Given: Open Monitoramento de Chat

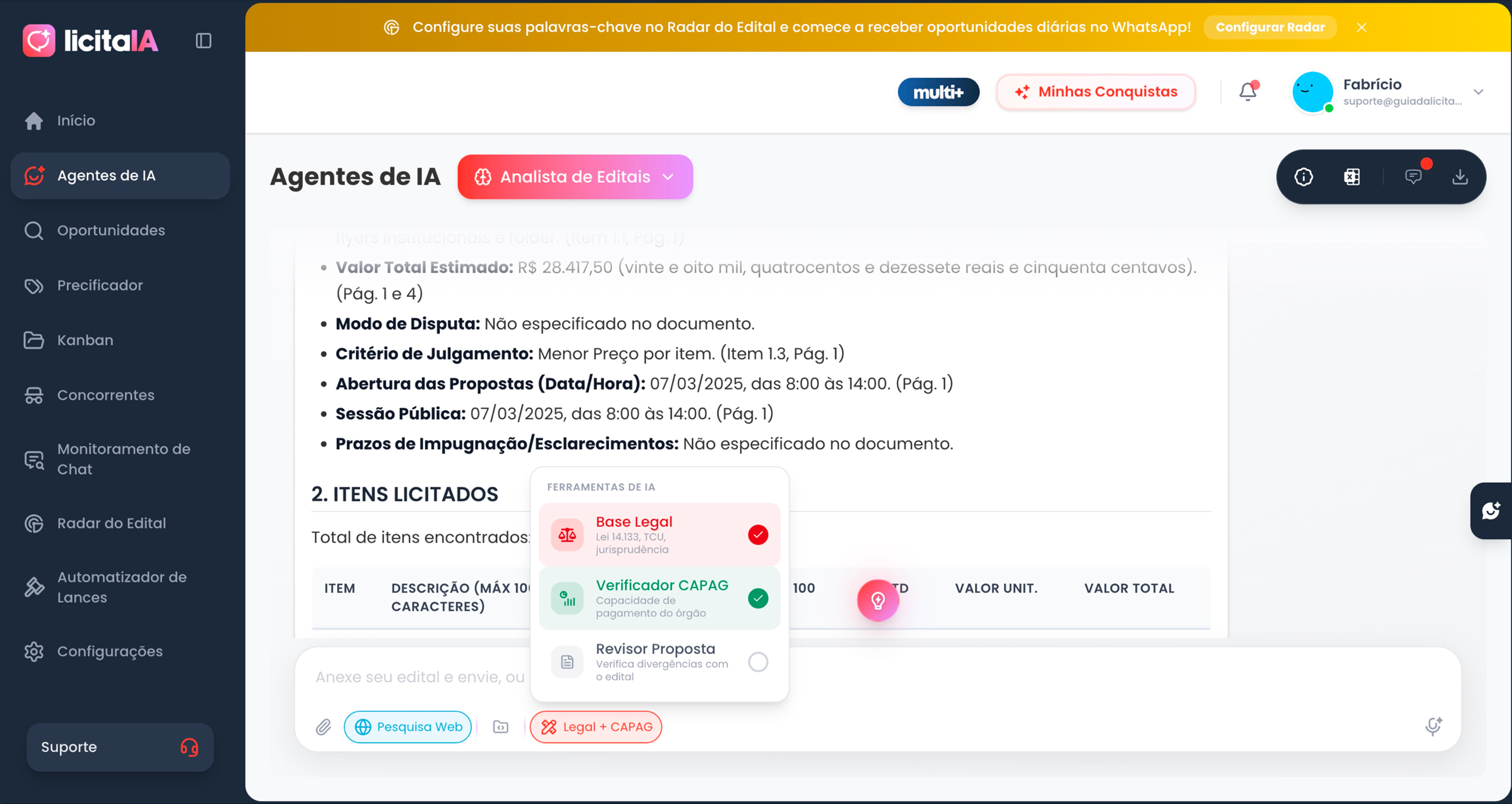Looking at the screenshot, I should click(120, 459).
